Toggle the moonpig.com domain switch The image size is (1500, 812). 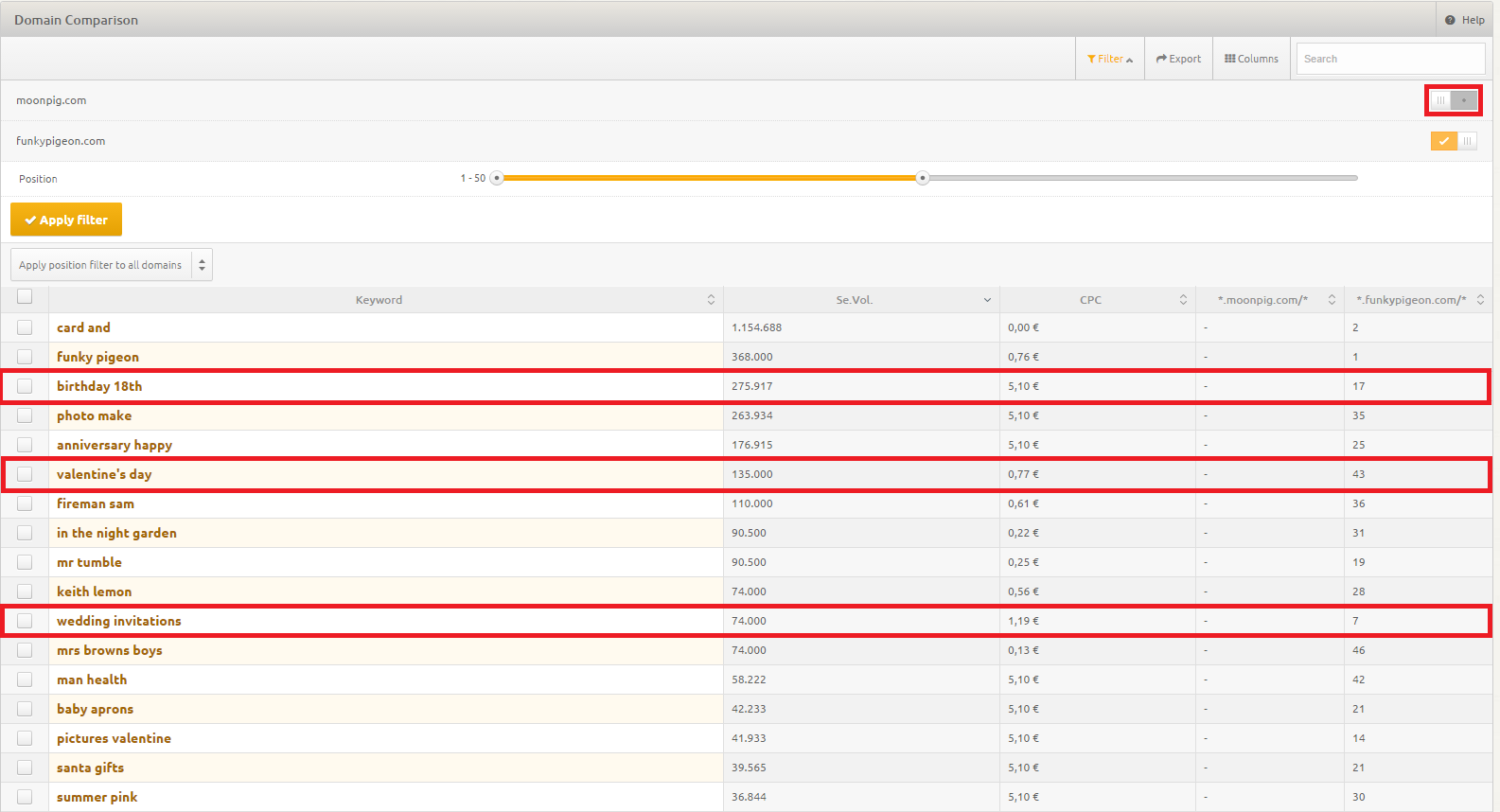(1454, 100)
